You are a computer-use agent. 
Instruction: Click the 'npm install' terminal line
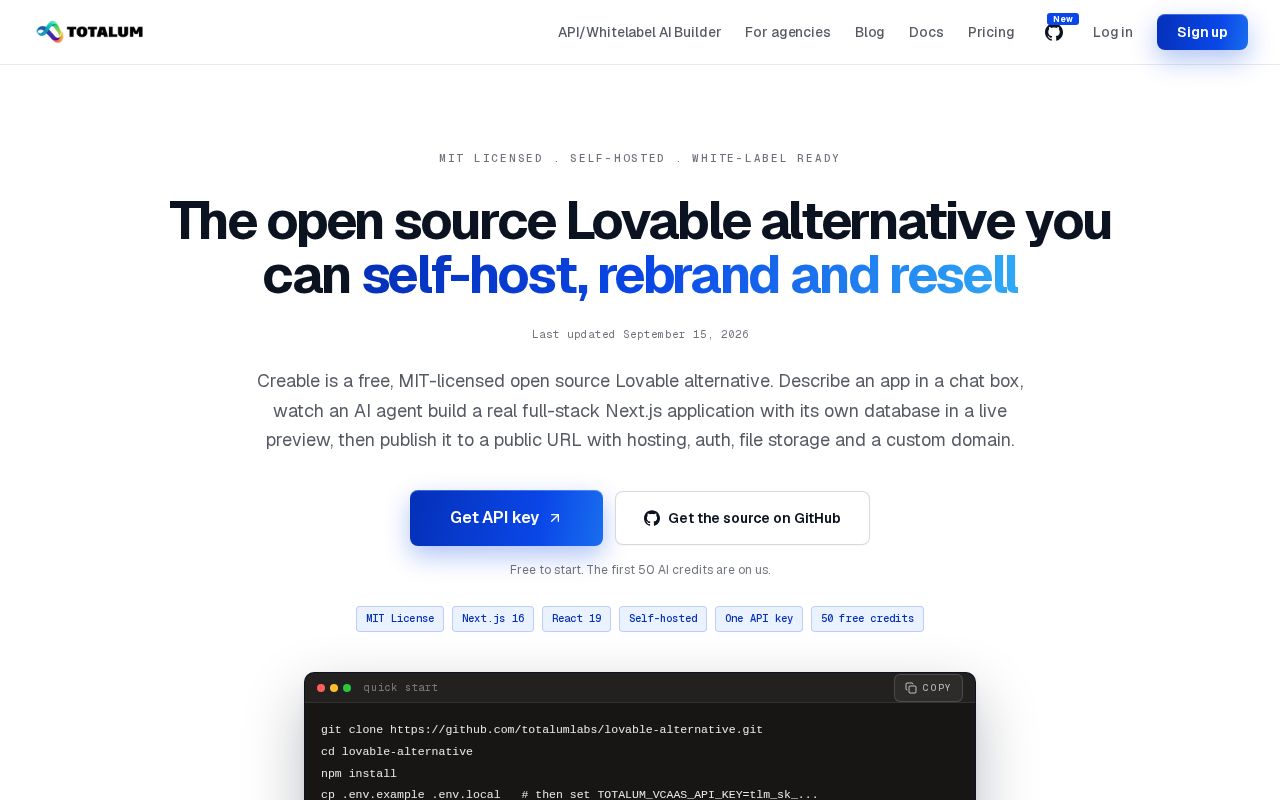click(x=359, y=774)
